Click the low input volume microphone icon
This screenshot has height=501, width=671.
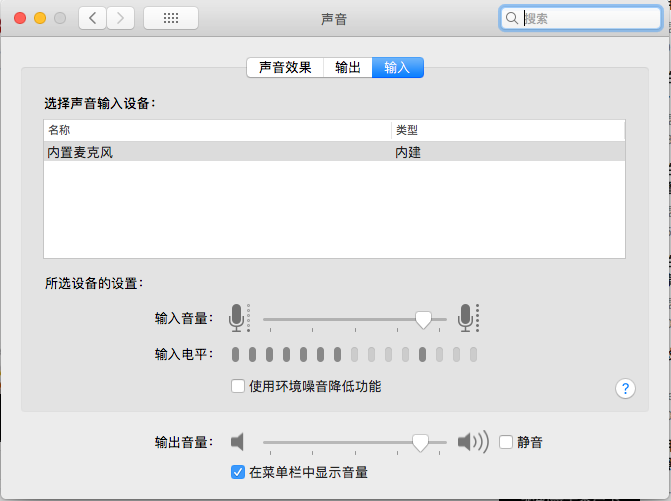click(x=236, y=317)
